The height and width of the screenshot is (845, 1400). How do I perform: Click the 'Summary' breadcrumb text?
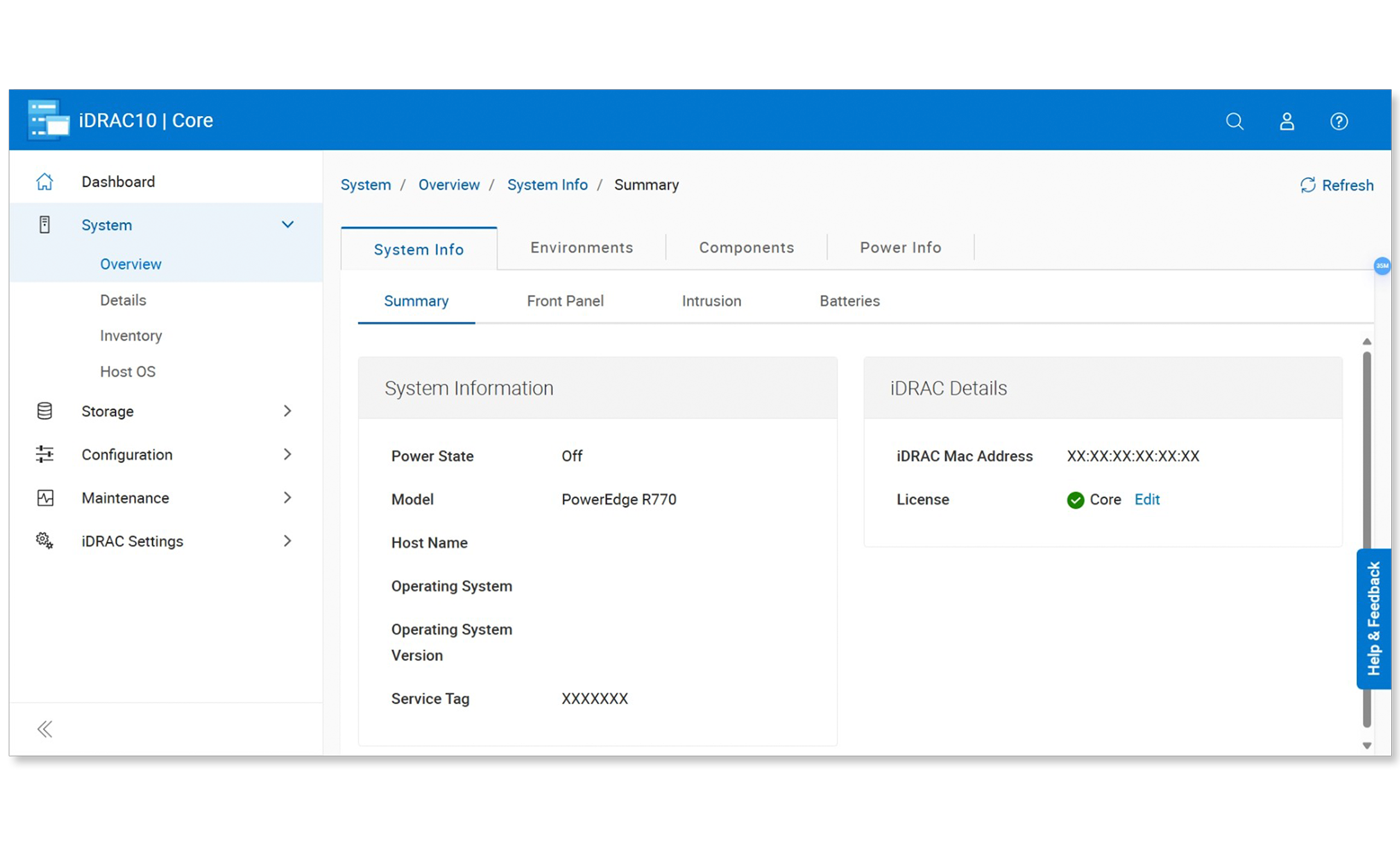[x=646, y=185]
